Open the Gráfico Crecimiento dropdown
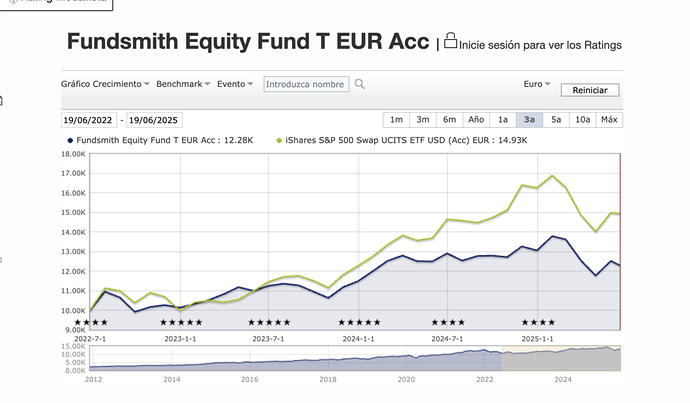This screenshot has width=690, height=403. point(105,84)
